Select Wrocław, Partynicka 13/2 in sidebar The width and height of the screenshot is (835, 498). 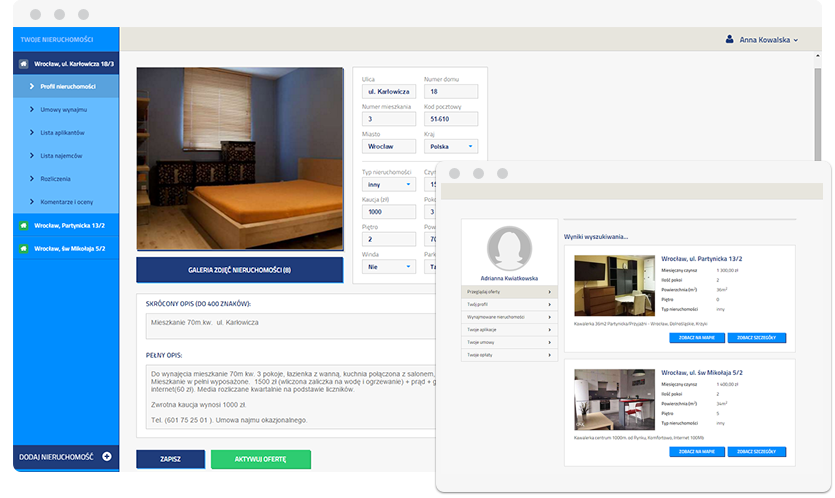(x=66, y=226)
